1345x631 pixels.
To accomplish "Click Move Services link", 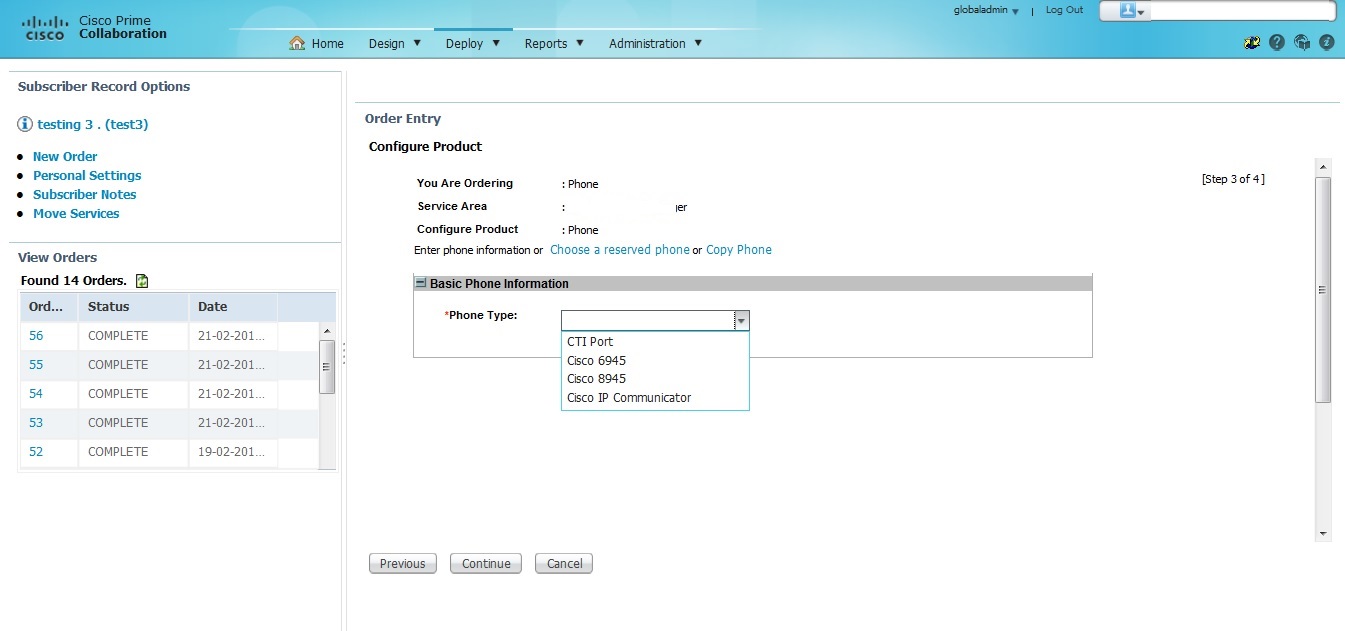I will pos(76,213).
